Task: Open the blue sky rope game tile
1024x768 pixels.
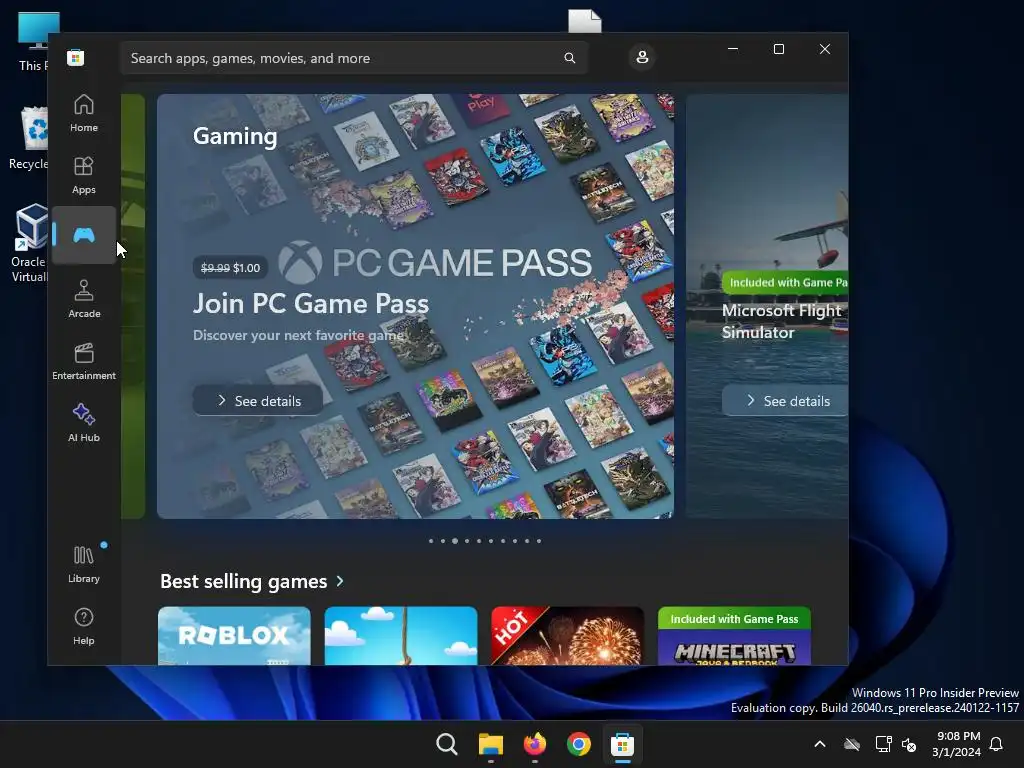Action: click(x=400, y=635)
